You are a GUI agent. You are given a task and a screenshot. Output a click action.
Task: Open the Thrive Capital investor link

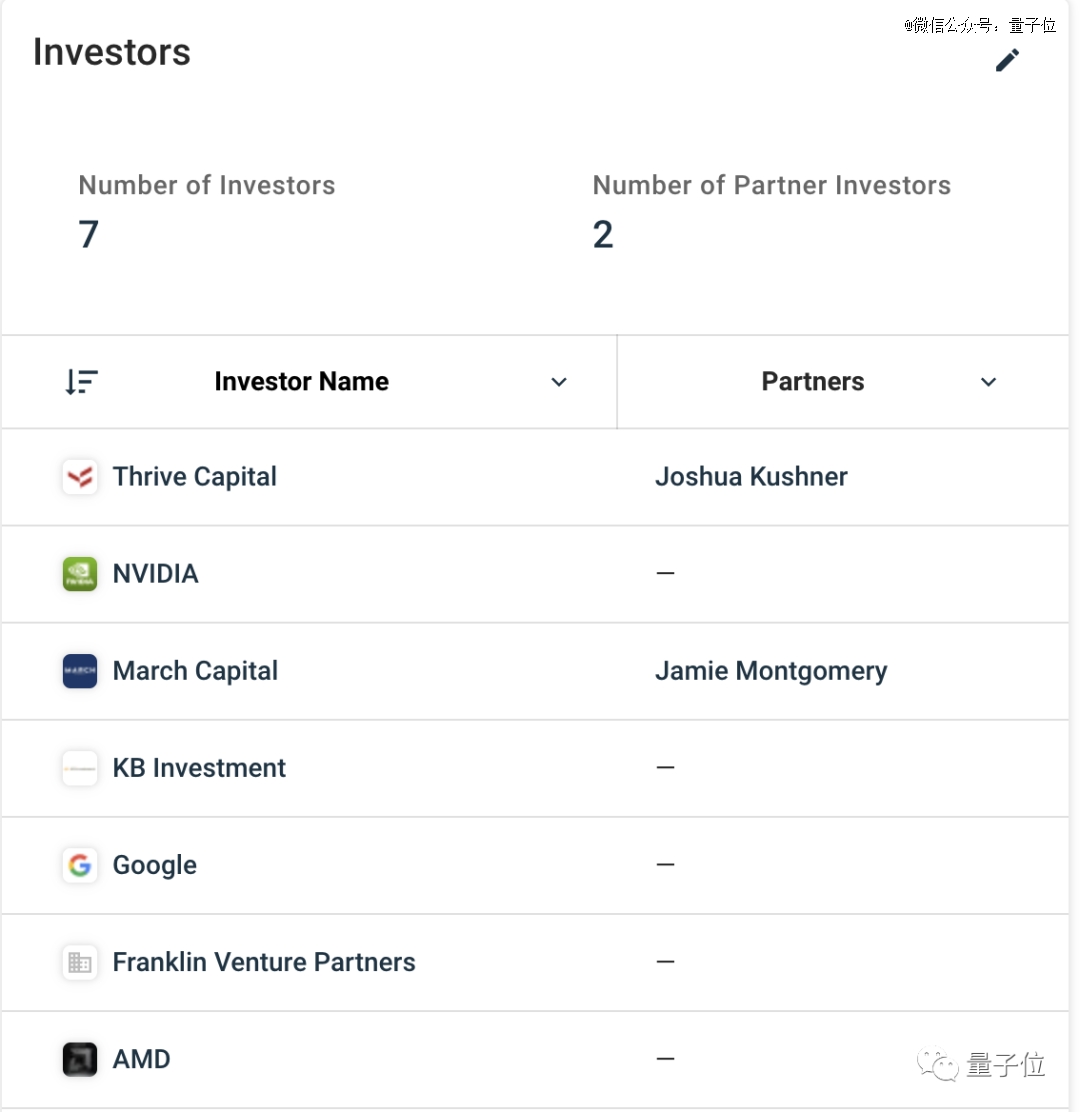pyautogui.click(x=194, y=477)
